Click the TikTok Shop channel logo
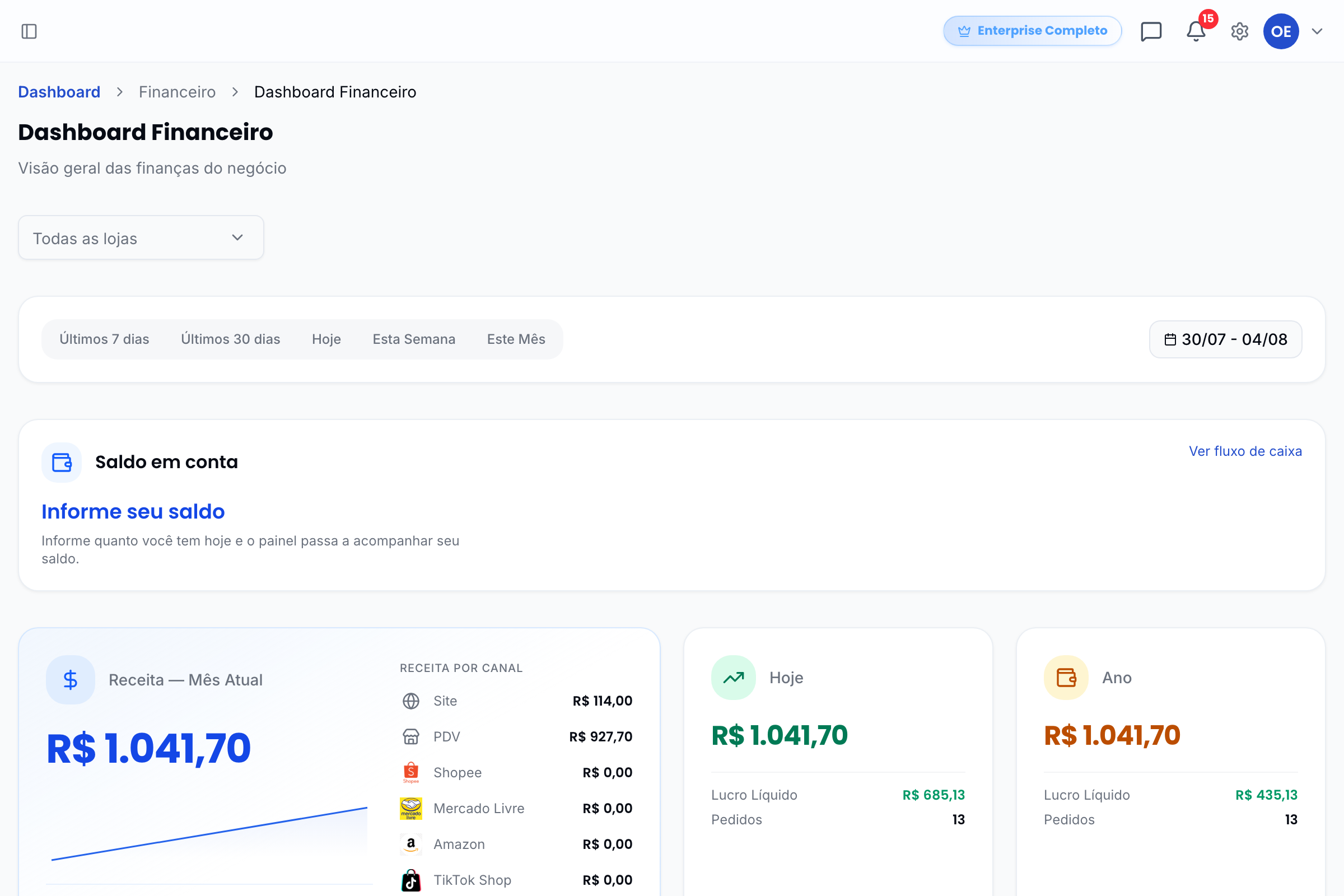This screenshot has height=896, width=1344. tap(411, 880)
